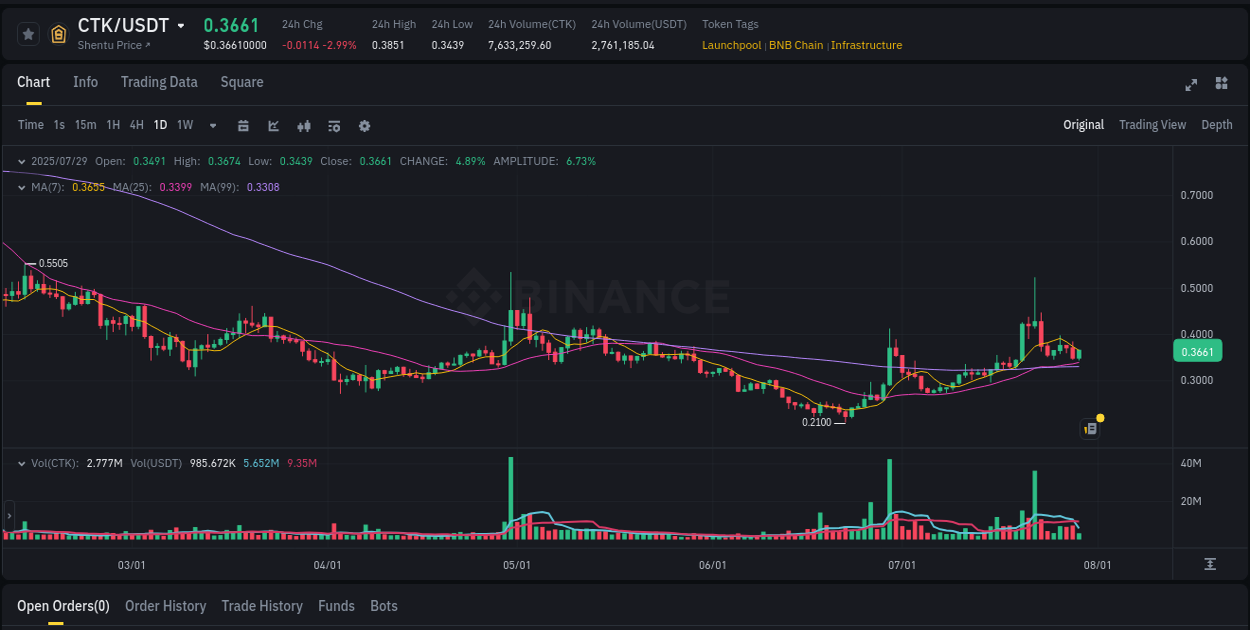Expand more time intervals next to 1W
Screen dimensions: 1250x630
point(212,126)
